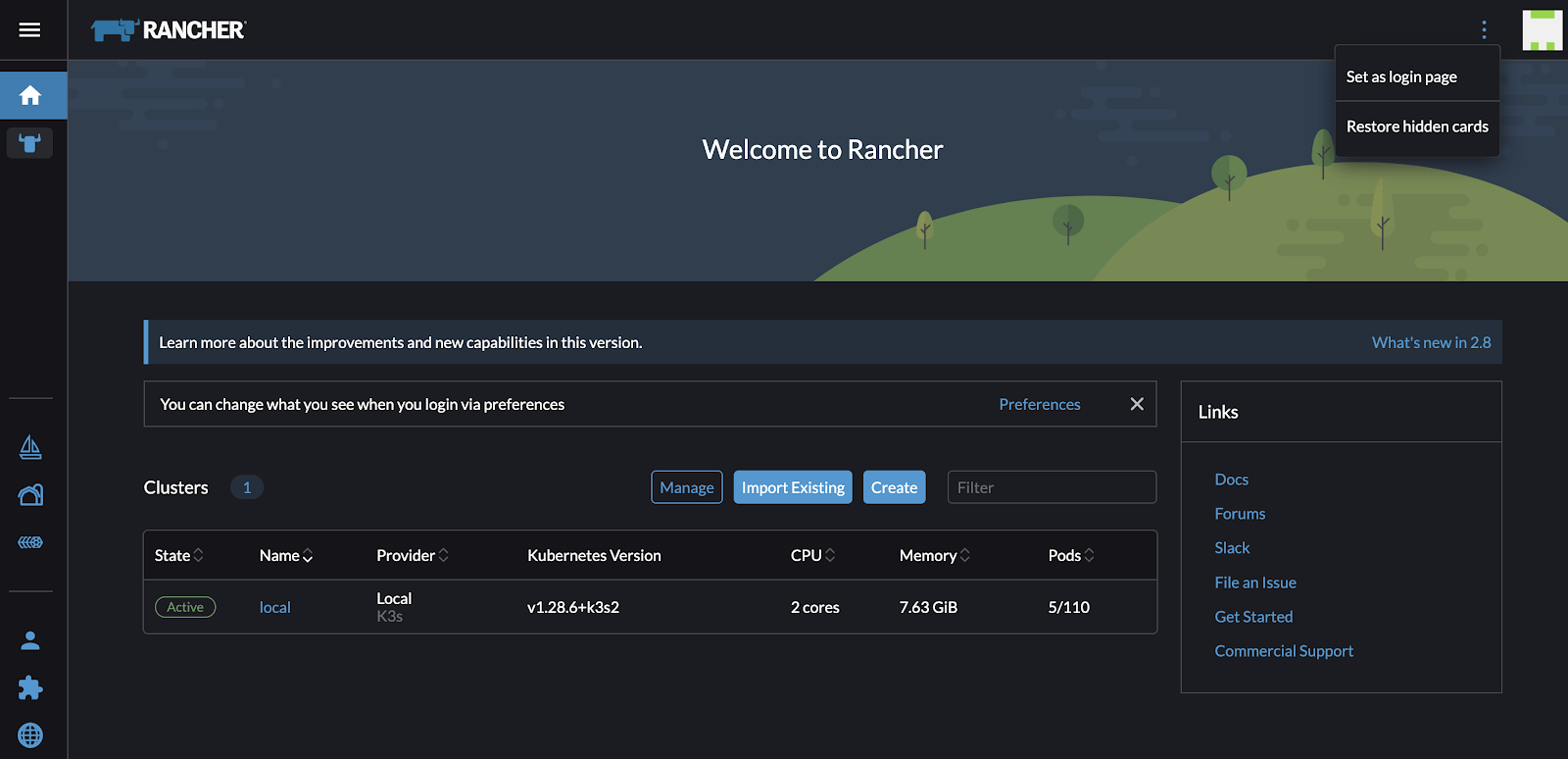Click the 5/110 pods value

[1068, 607]
